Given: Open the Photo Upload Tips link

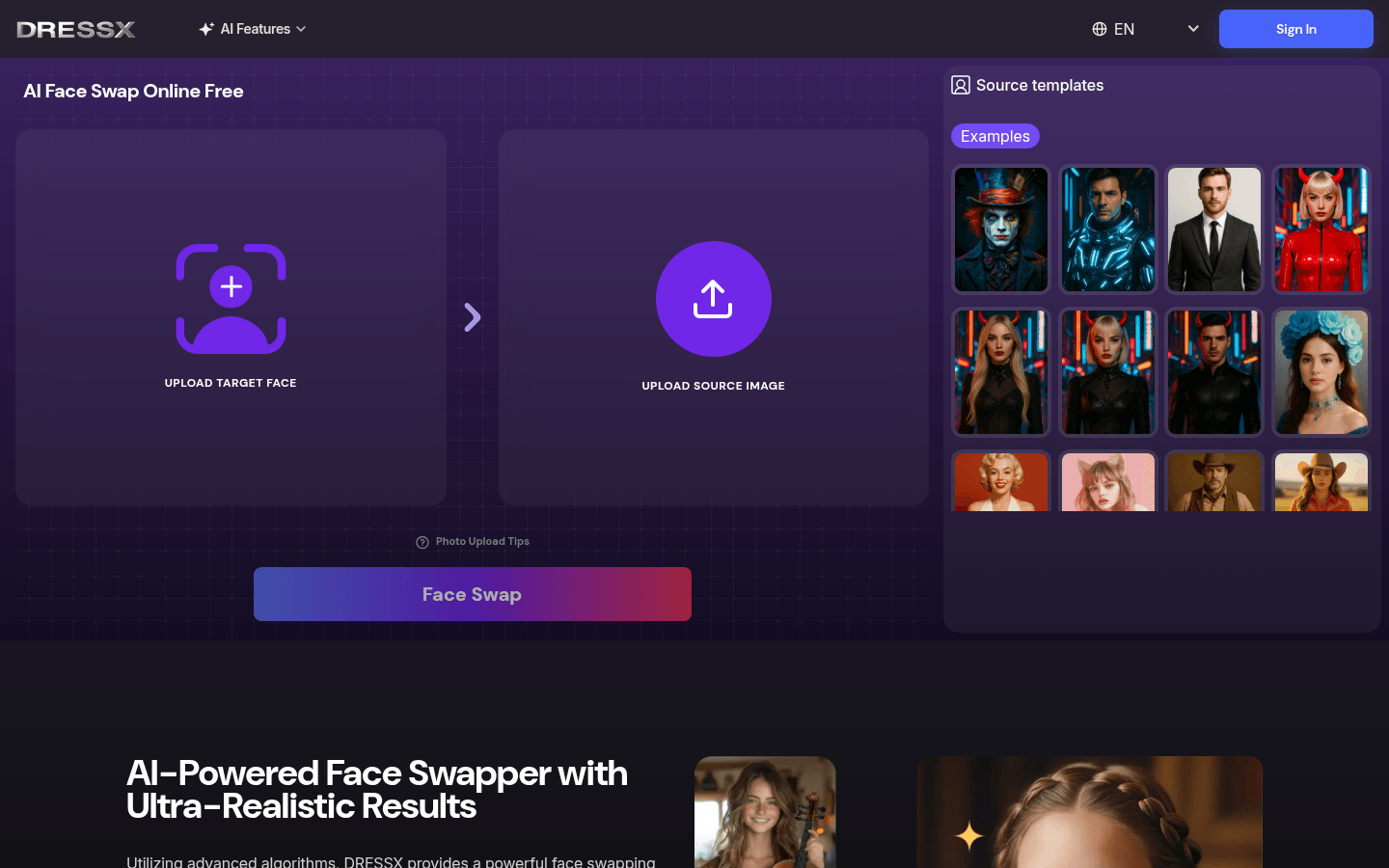Looking at the screenshot, I should pyautogui.click(x=482, y=541).
